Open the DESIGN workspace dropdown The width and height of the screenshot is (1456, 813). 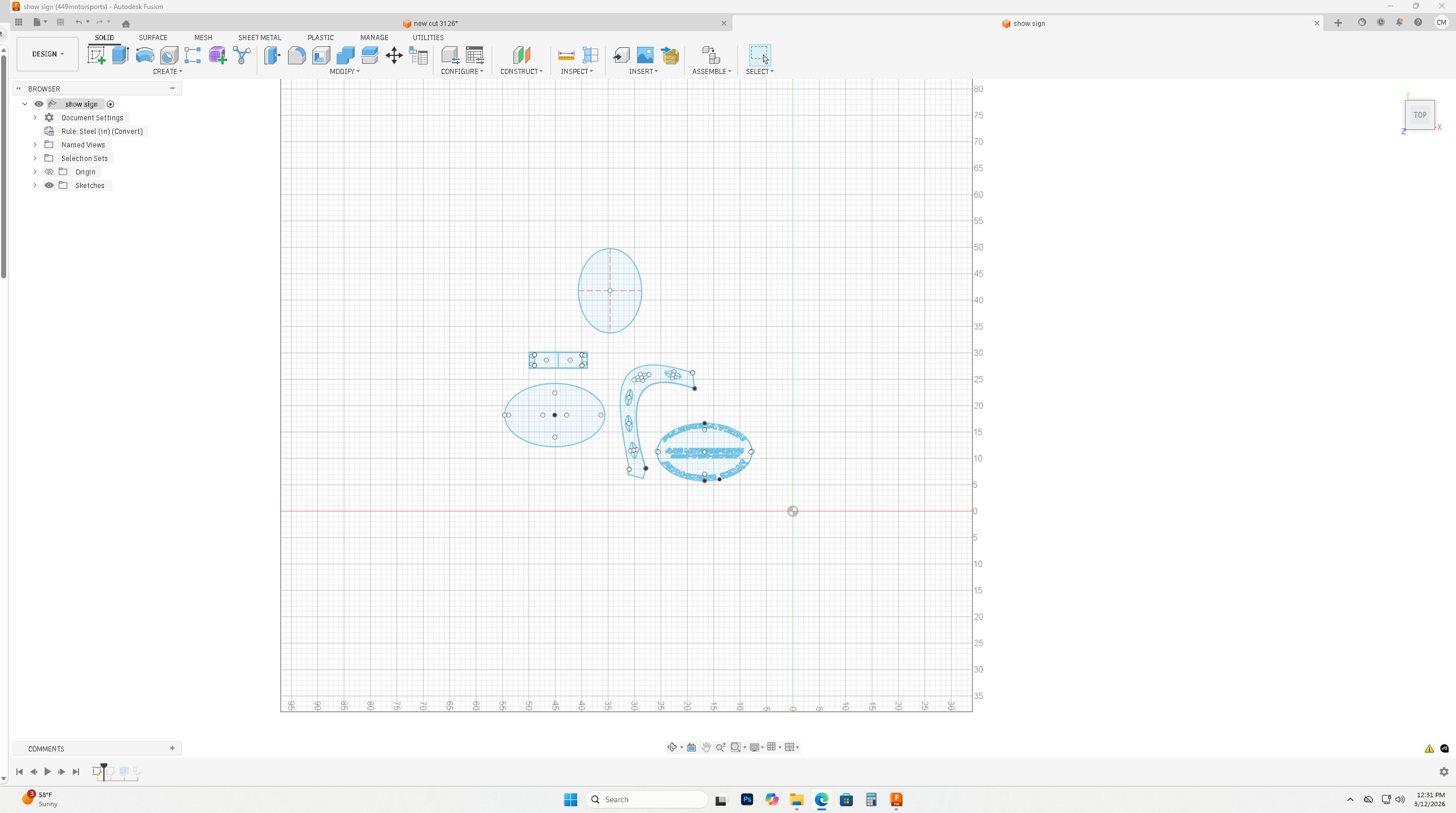tap(47, 54)
